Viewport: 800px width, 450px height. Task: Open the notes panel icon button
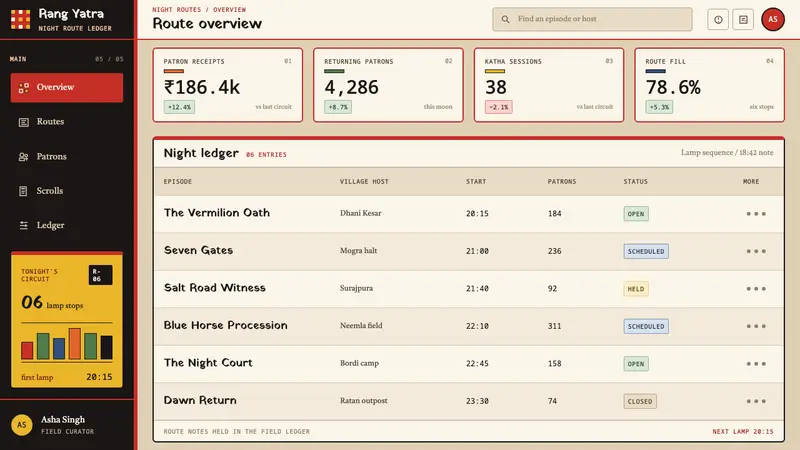tap(743, 19)
